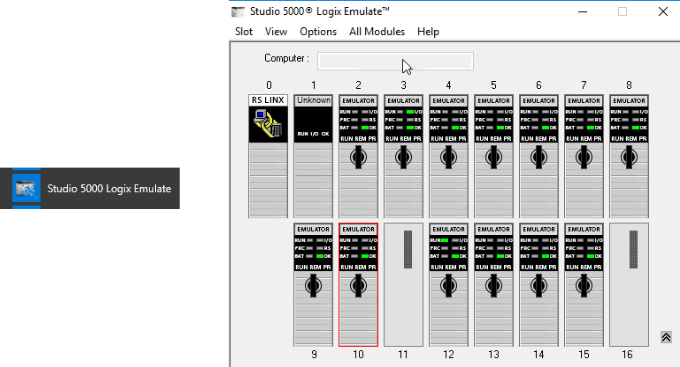
Task: Toggle the key switch on slot 14
Action: point(539,286)
